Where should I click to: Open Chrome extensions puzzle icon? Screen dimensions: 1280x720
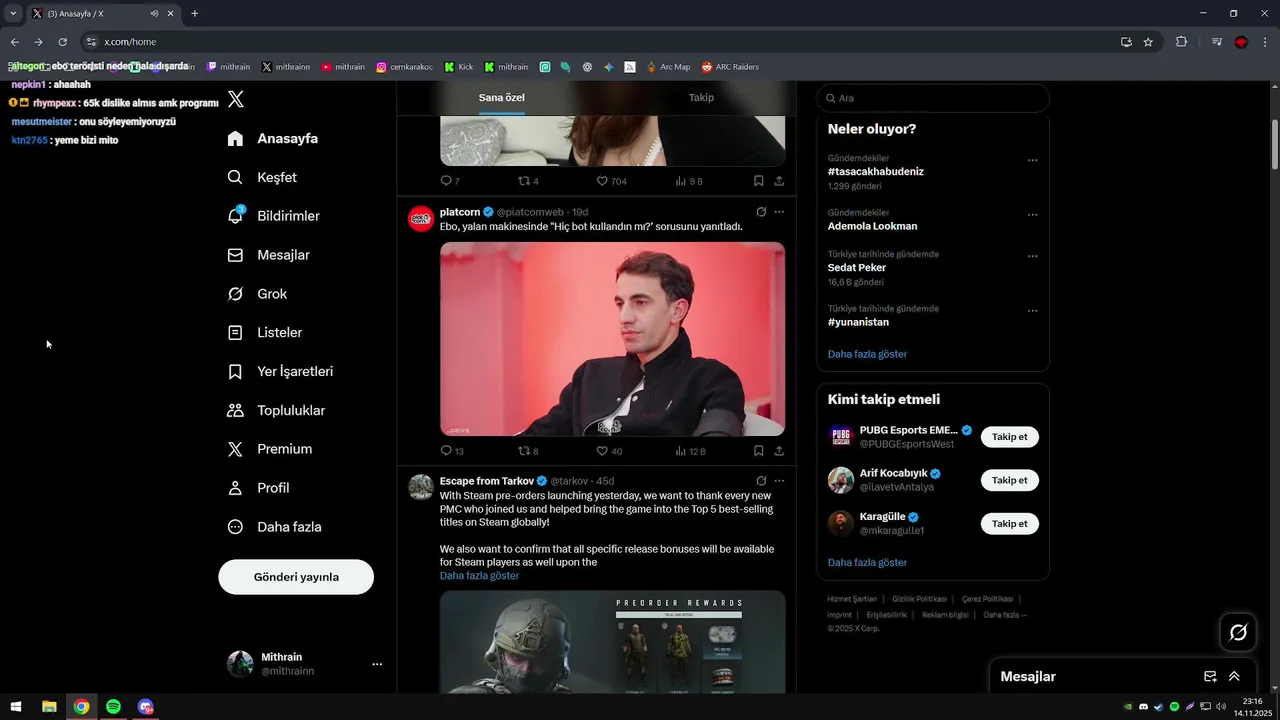coord(1181,42)
